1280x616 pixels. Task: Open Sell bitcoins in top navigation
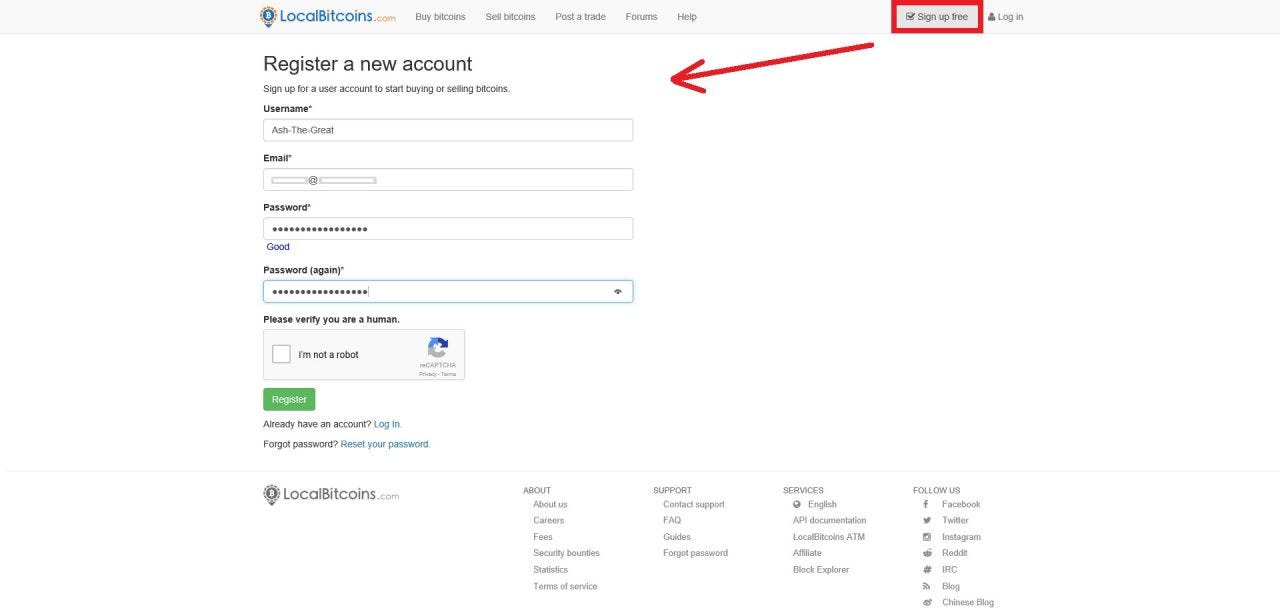tap(510, 17)
